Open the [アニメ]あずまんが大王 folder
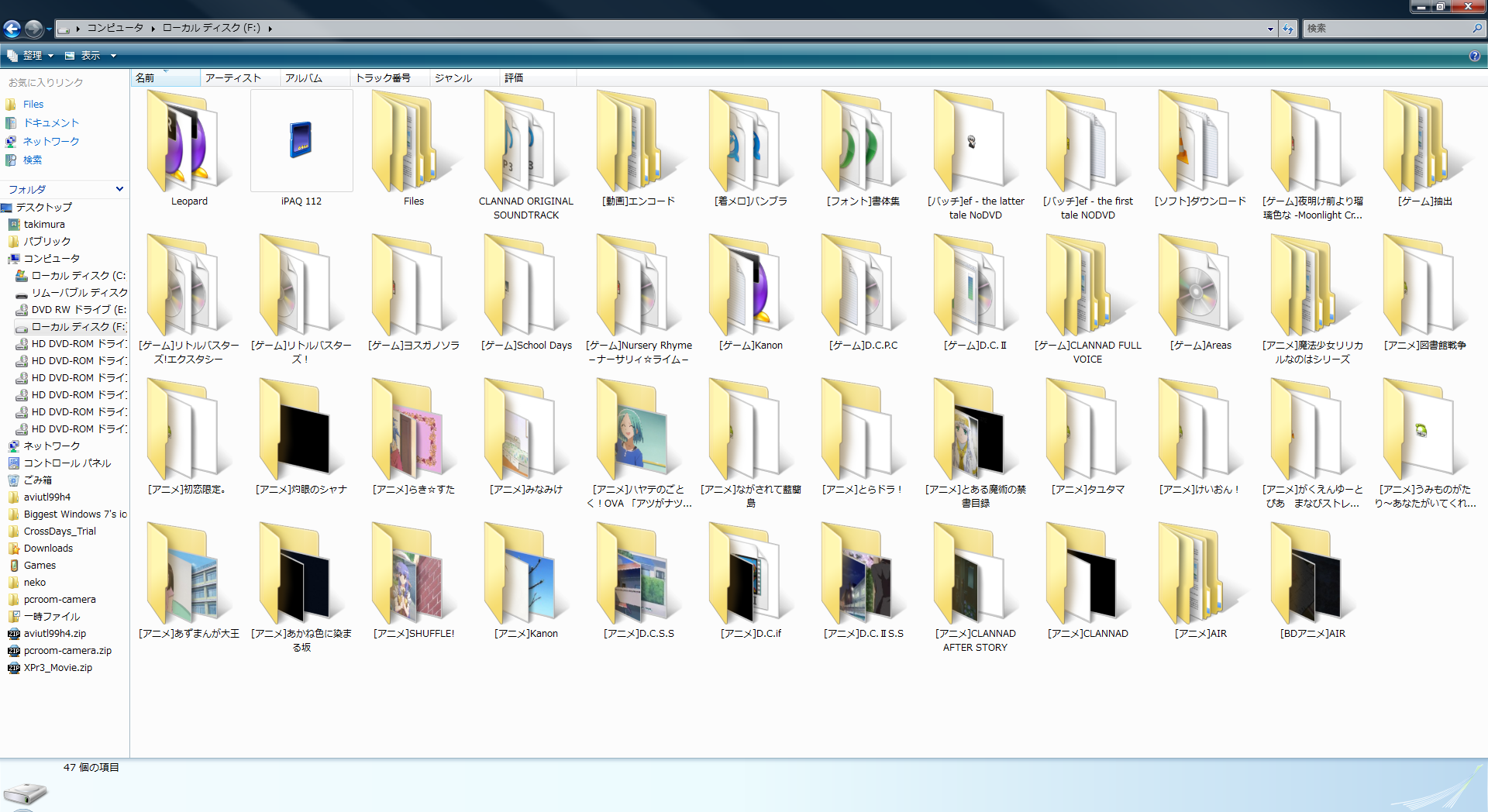1488x812 pixels. (x=189, y=574)
